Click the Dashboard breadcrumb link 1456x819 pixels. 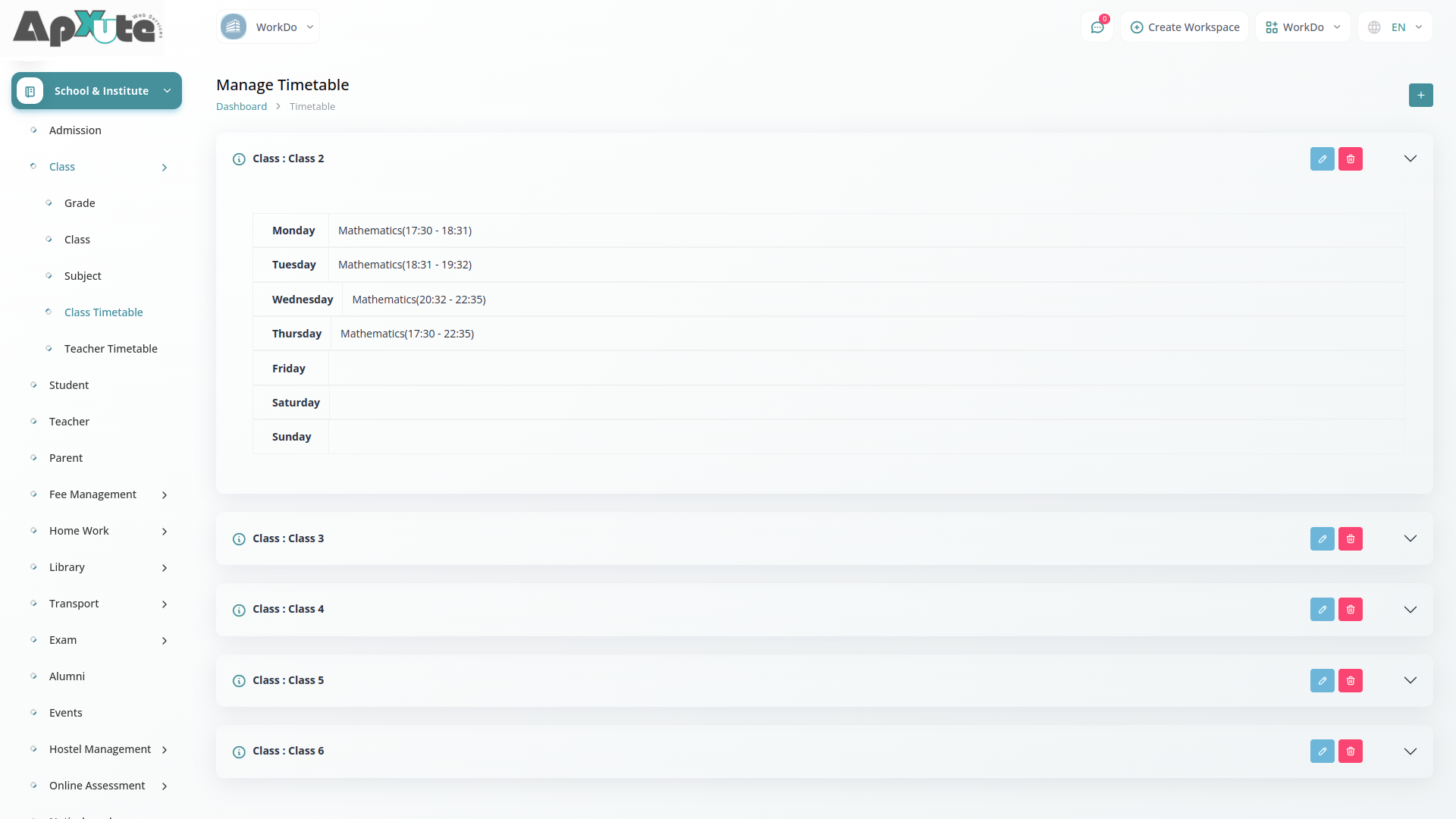pyautogui.click(x=241, y=107)
